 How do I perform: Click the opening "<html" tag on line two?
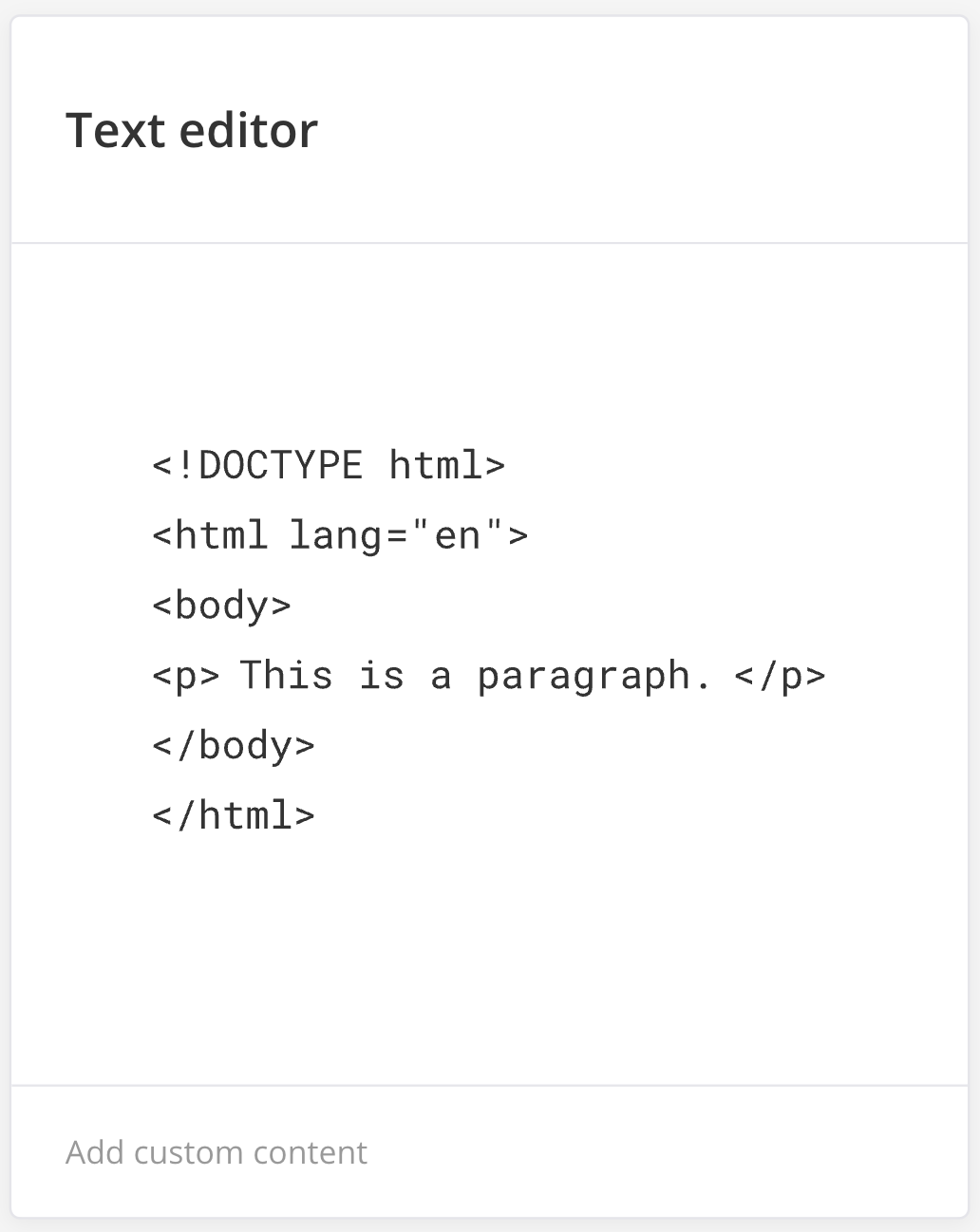(x=210, y=535)
